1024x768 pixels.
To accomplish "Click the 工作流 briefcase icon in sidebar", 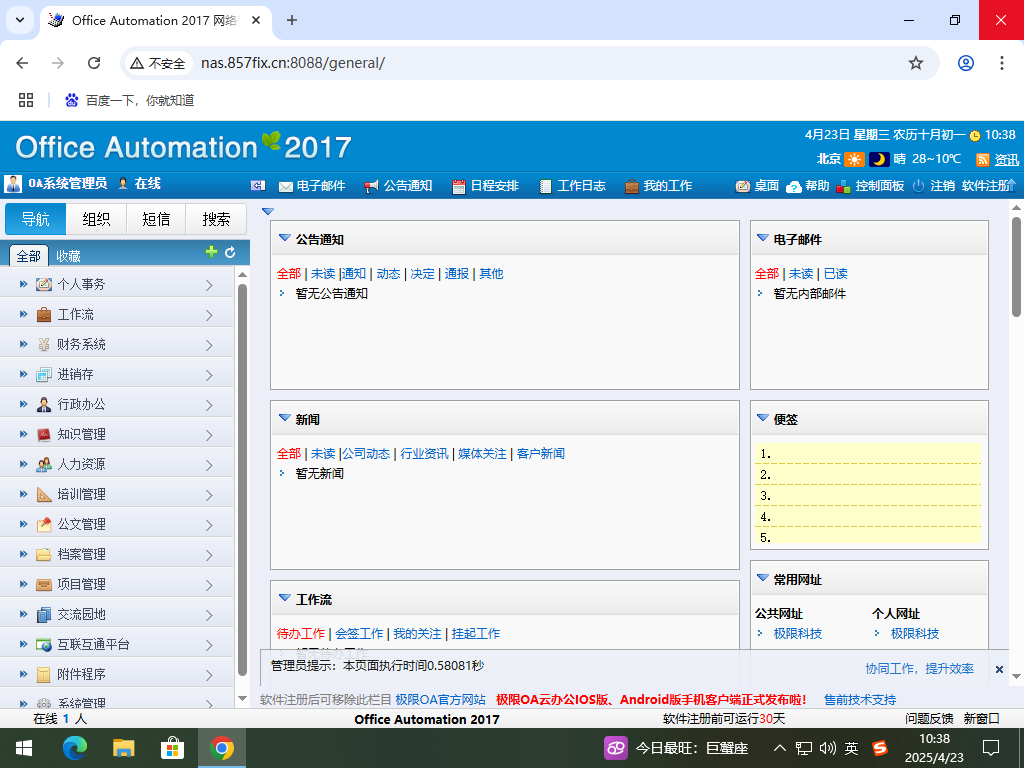I will pos(44,314).
